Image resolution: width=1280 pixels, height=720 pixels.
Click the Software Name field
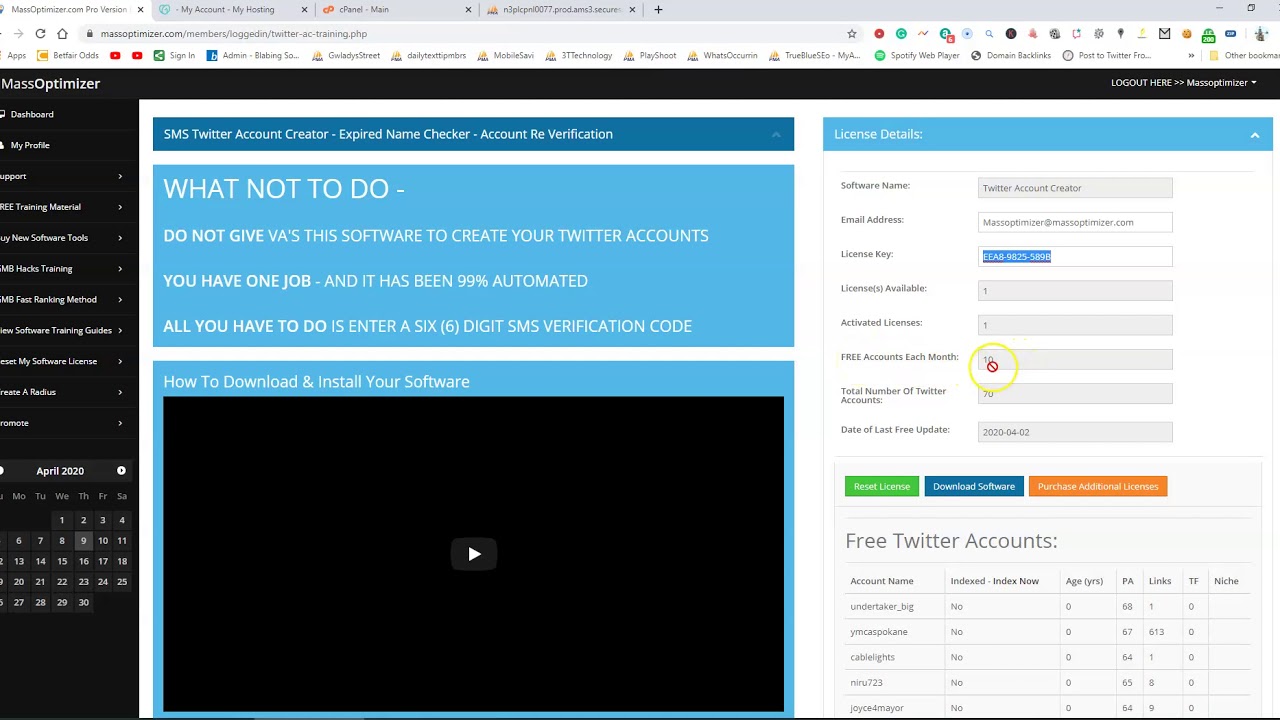pyautogui.click(x=1075, y=187)
